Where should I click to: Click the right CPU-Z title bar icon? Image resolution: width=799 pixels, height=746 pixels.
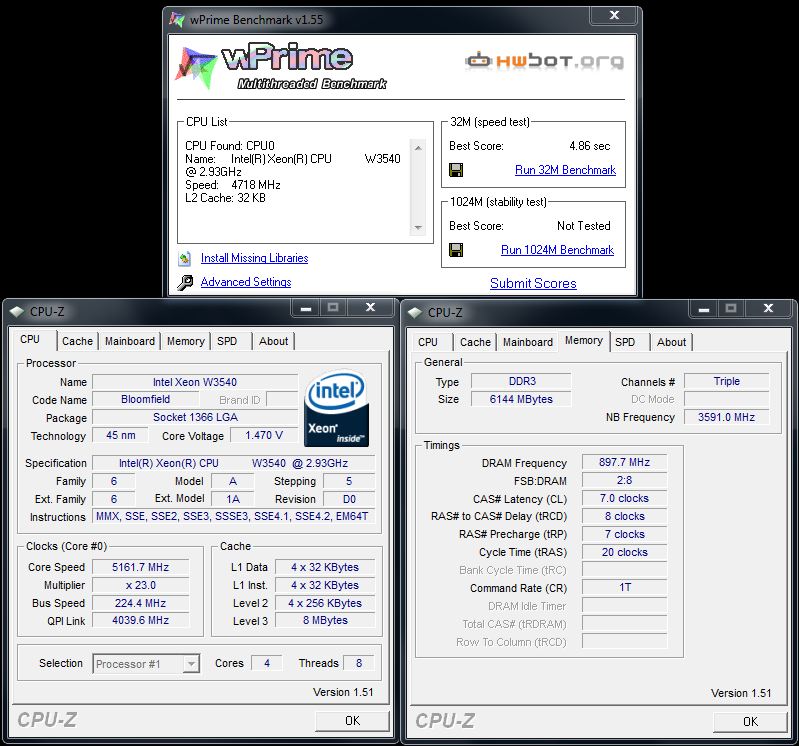coord(415,312)
